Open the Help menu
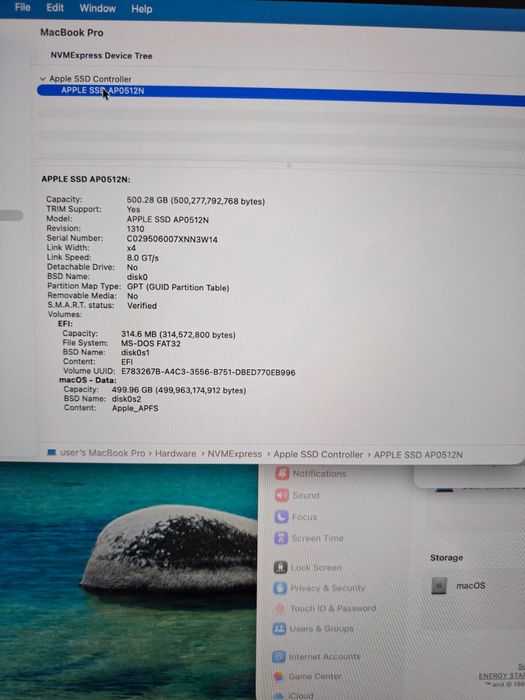The width and height of the screenshot is (525, 700). [142, 9]
